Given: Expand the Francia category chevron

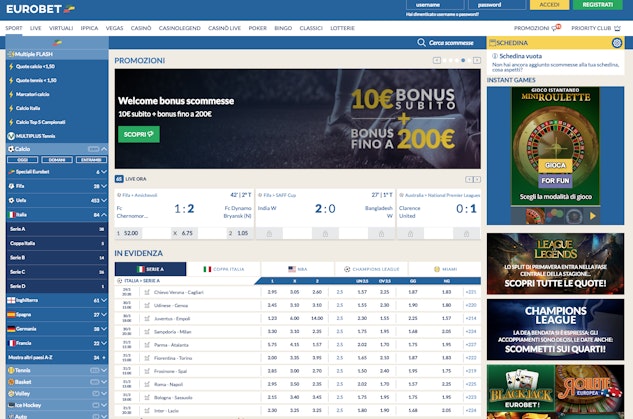Looking at the screenshot, I should pyautogui.click(x=104, y=343).
